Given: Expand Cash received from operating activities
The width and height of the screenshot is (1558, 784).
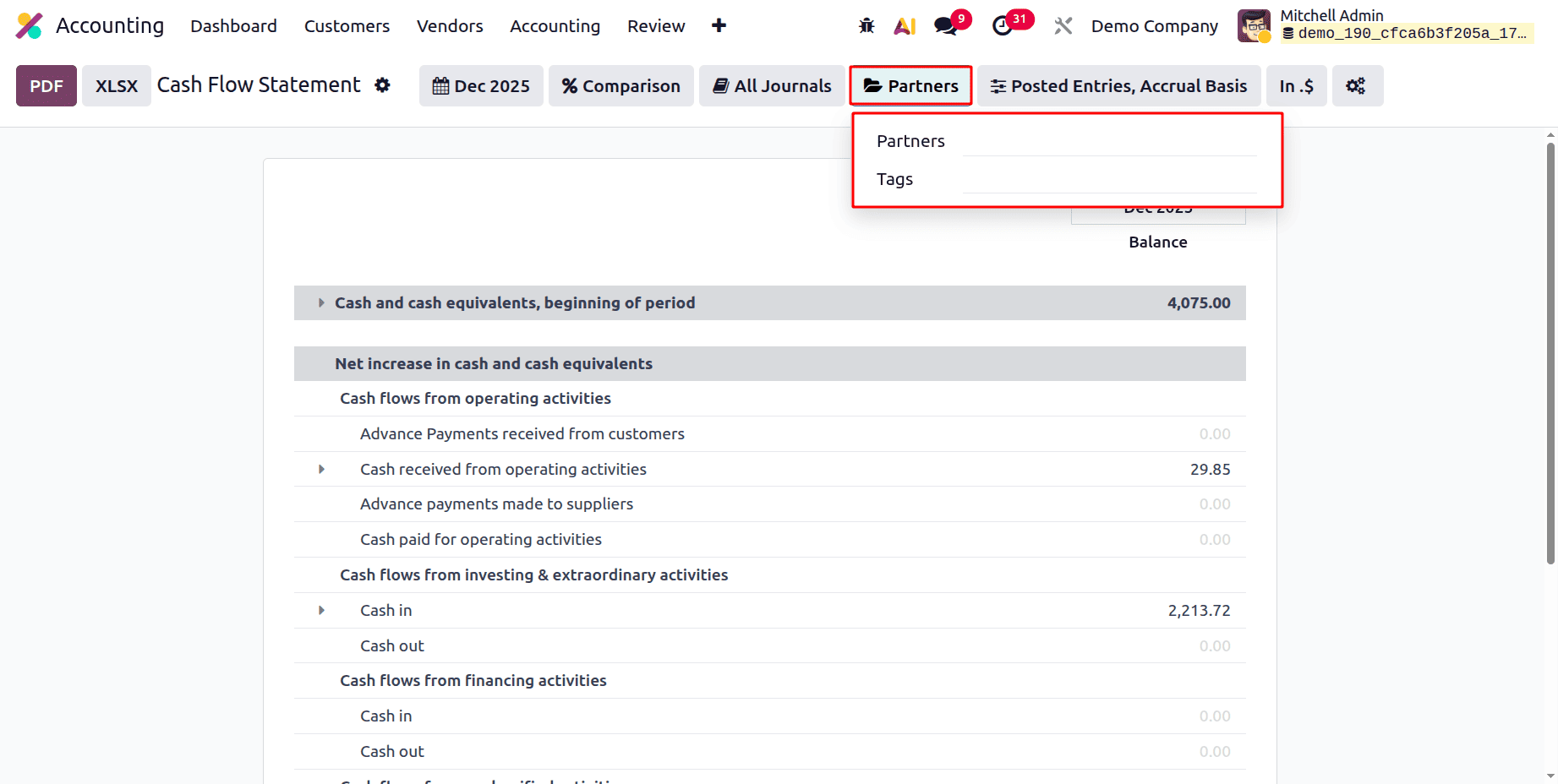Looking at the screenshot, I should click(321, 469).
